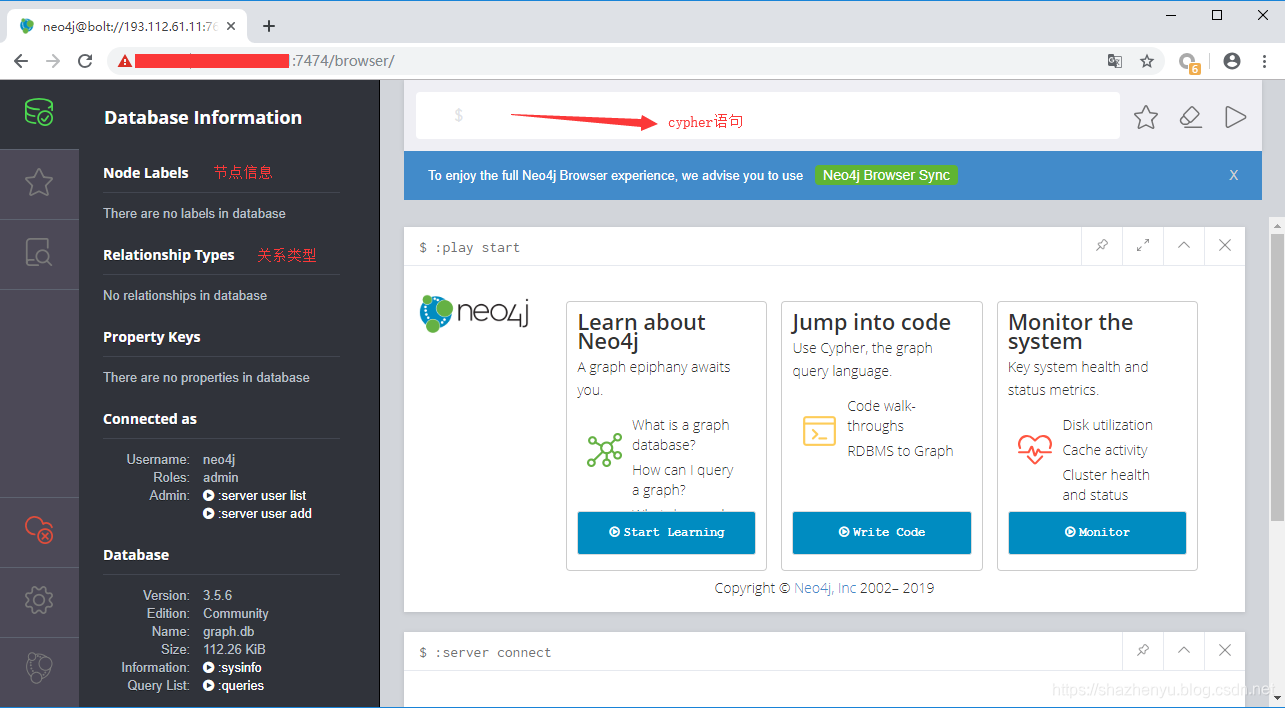
Task: Click the browser forward arrow
Action: coord(53,61)
